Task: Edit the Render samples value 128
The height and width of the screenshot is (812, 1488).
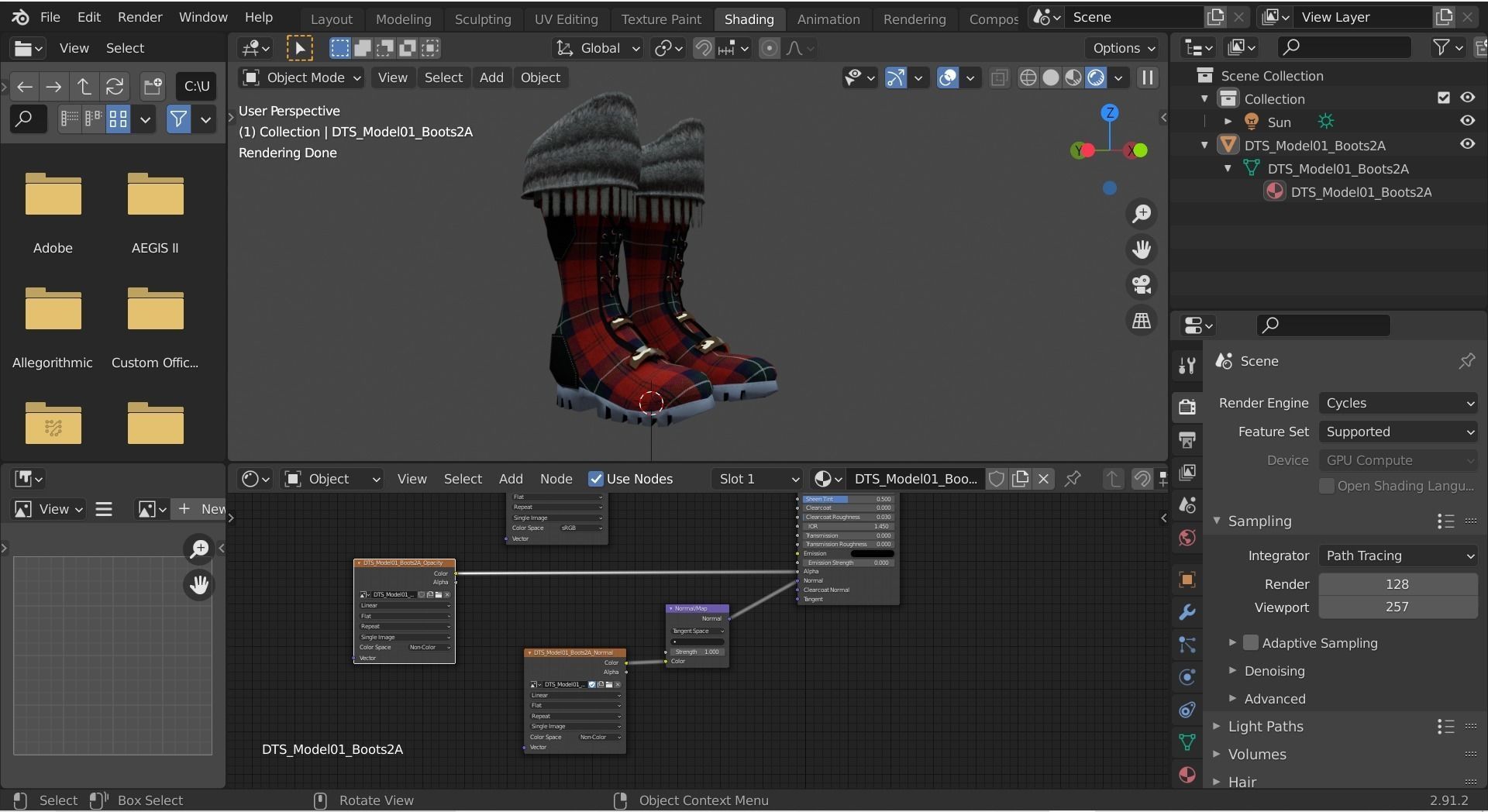Action: [x=1398, y=584]
